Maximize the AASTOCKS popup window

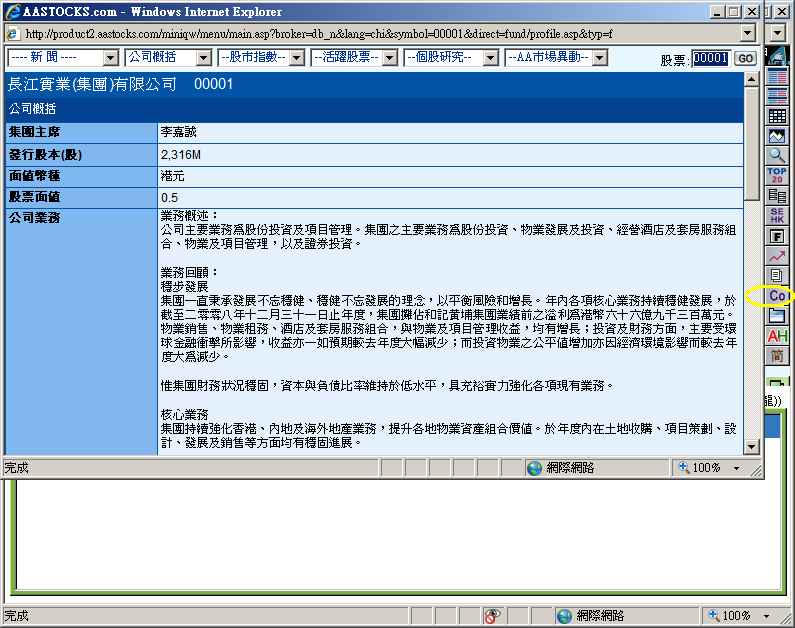point(734,11)
